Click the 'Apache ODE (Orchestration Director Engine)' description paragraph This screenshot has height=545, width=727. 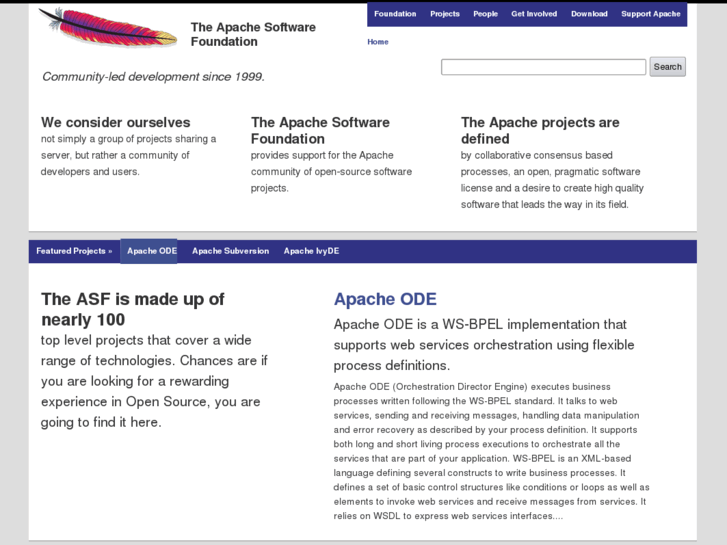tap(491, 451)
